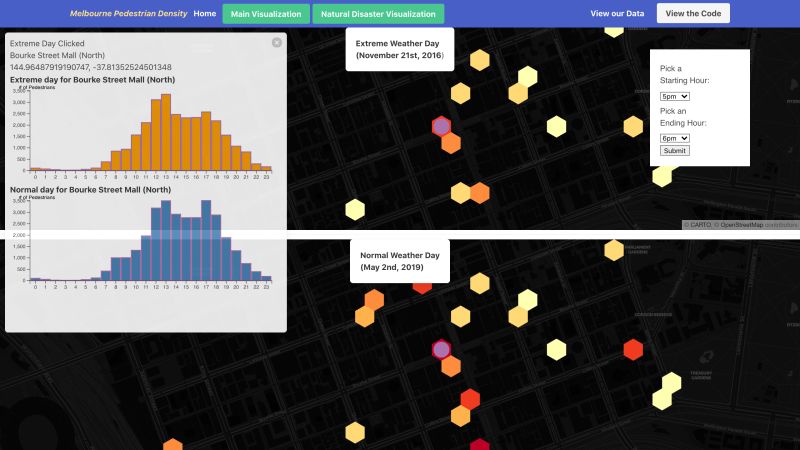Click the orange bar at hour 8 in the Extreme day chart

(x=116, y=161)
